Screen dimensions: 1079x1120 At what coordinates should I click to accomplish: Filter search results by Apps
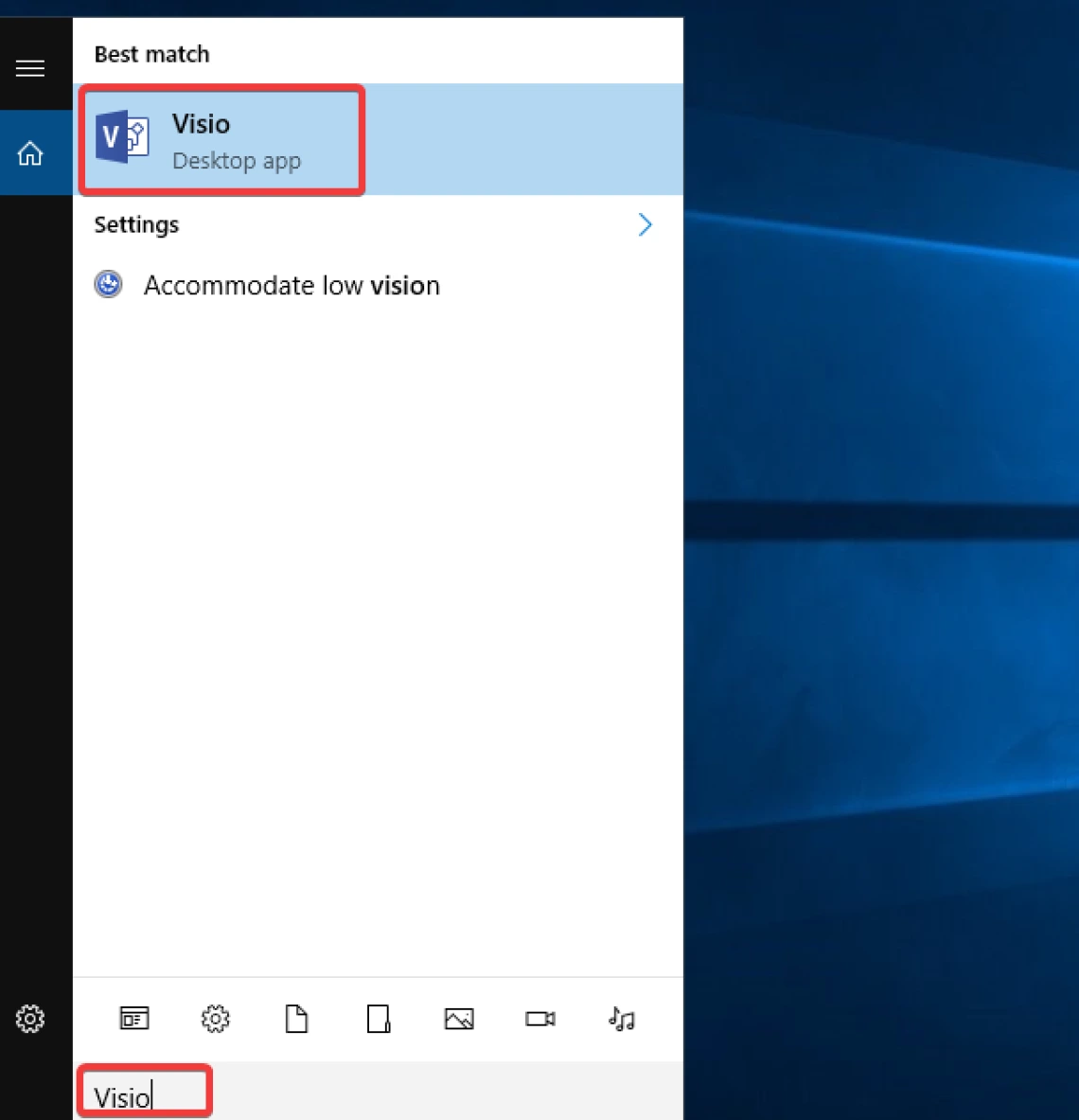(x=134, y=1019)
